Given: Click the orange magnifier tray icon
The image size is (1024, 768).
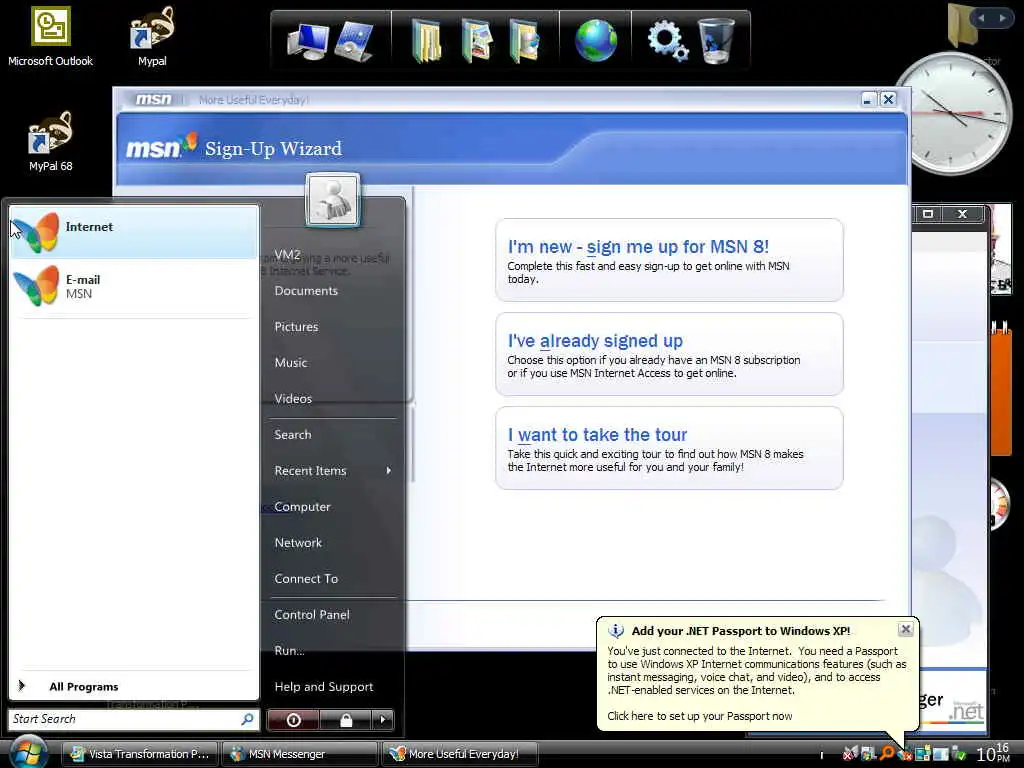Looking at the screenshot, I should [887, 753].
